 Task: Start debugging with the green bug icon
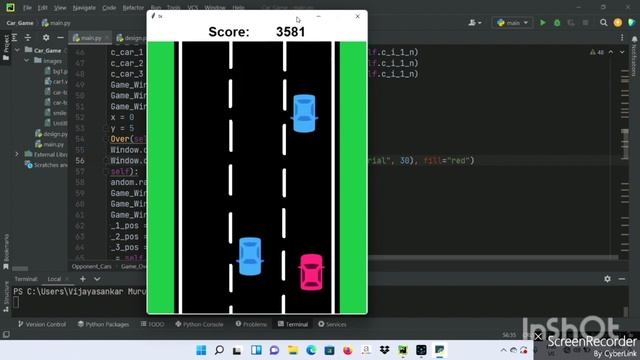click(x=557, y=23)
